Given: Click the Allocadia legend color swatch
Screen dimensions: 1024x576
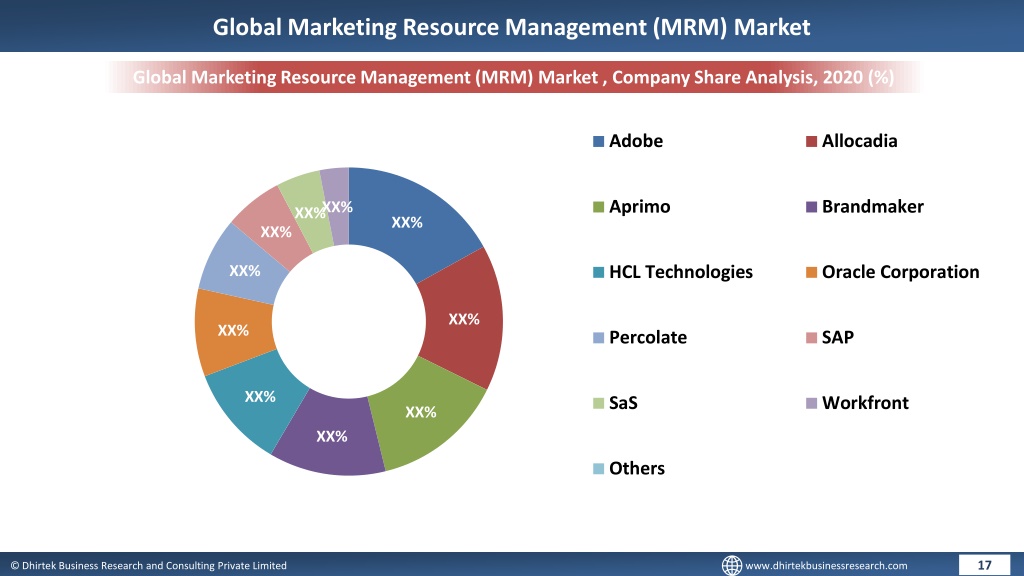Looking at the screenshot, I should pos(811,142).
